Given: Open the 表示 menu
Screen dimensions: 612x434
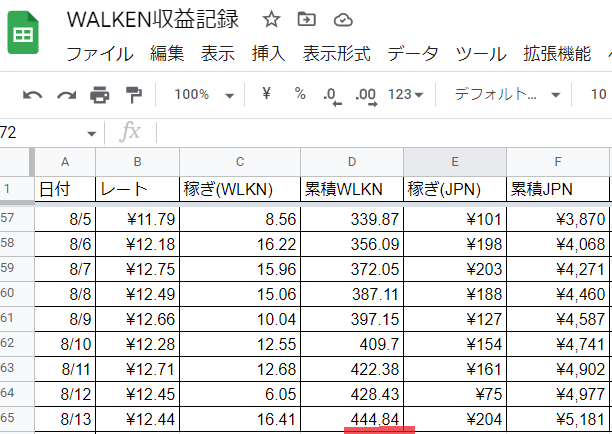Looking at the screenshot, I should pos(218,53).
